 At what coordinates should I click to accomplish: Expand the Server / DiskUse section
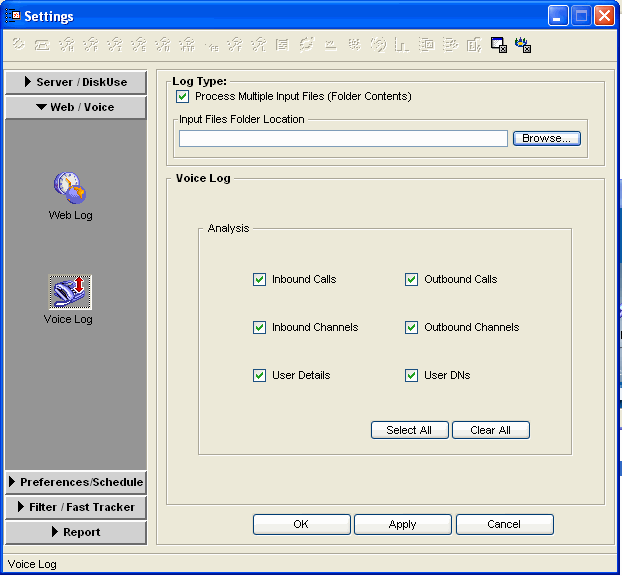point(76,82)
